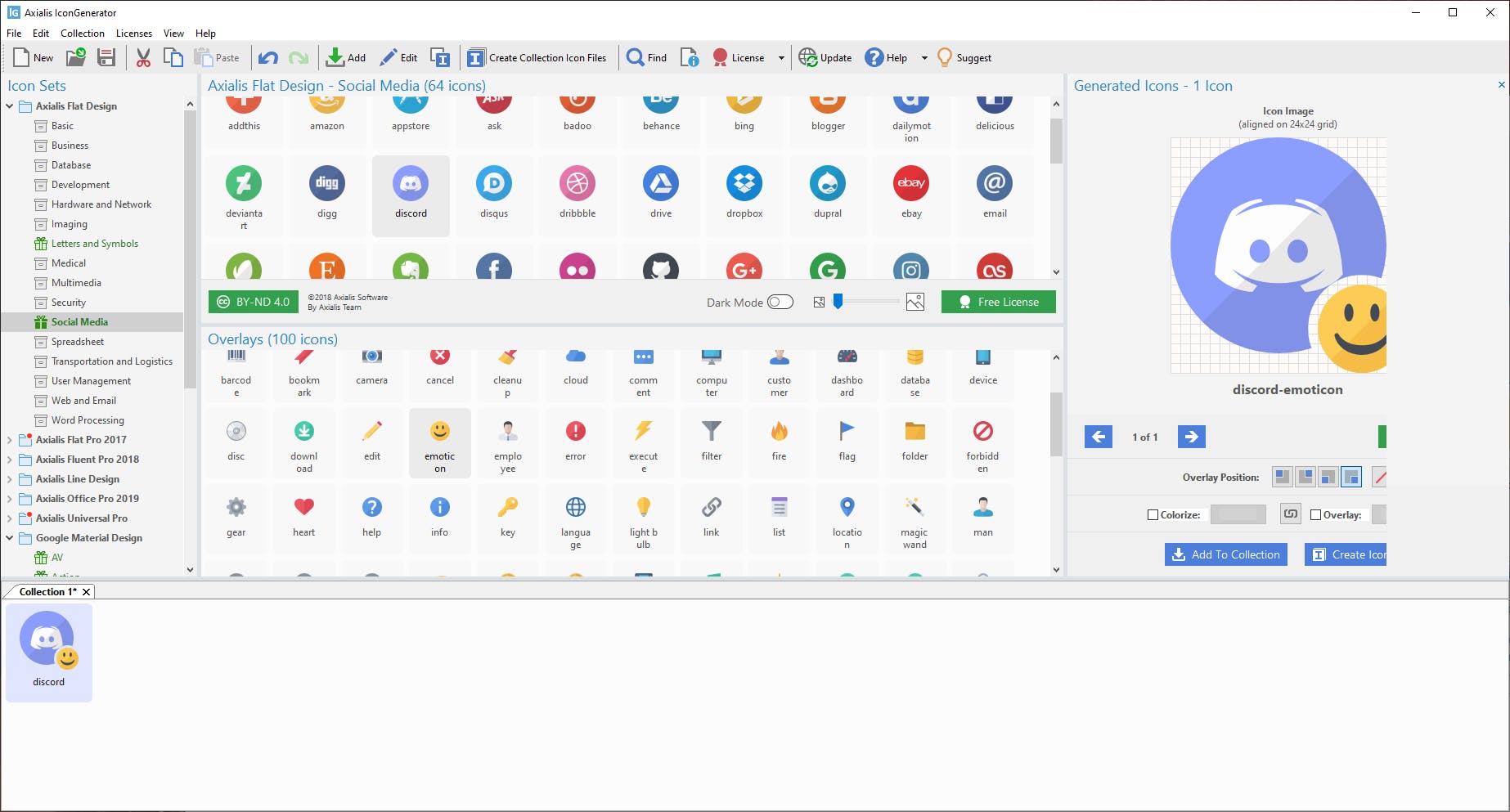Cut selection with the scissors icon
This screenshot has height=812, width=1510.
pos(143,57)
